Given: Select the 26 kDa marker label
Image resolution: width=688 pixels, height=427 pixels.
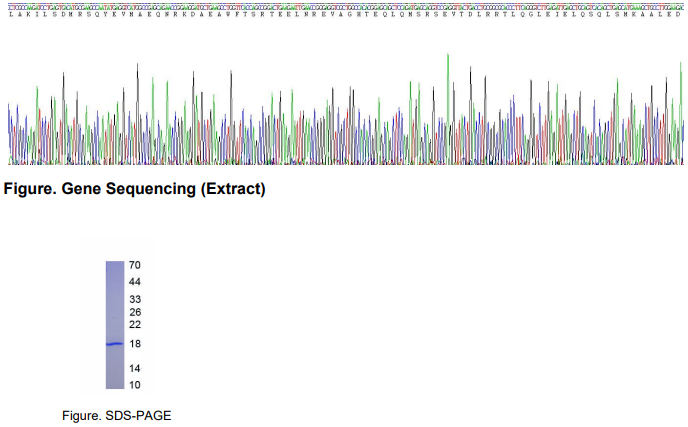Looking at the screenshot, I should 135,312.
